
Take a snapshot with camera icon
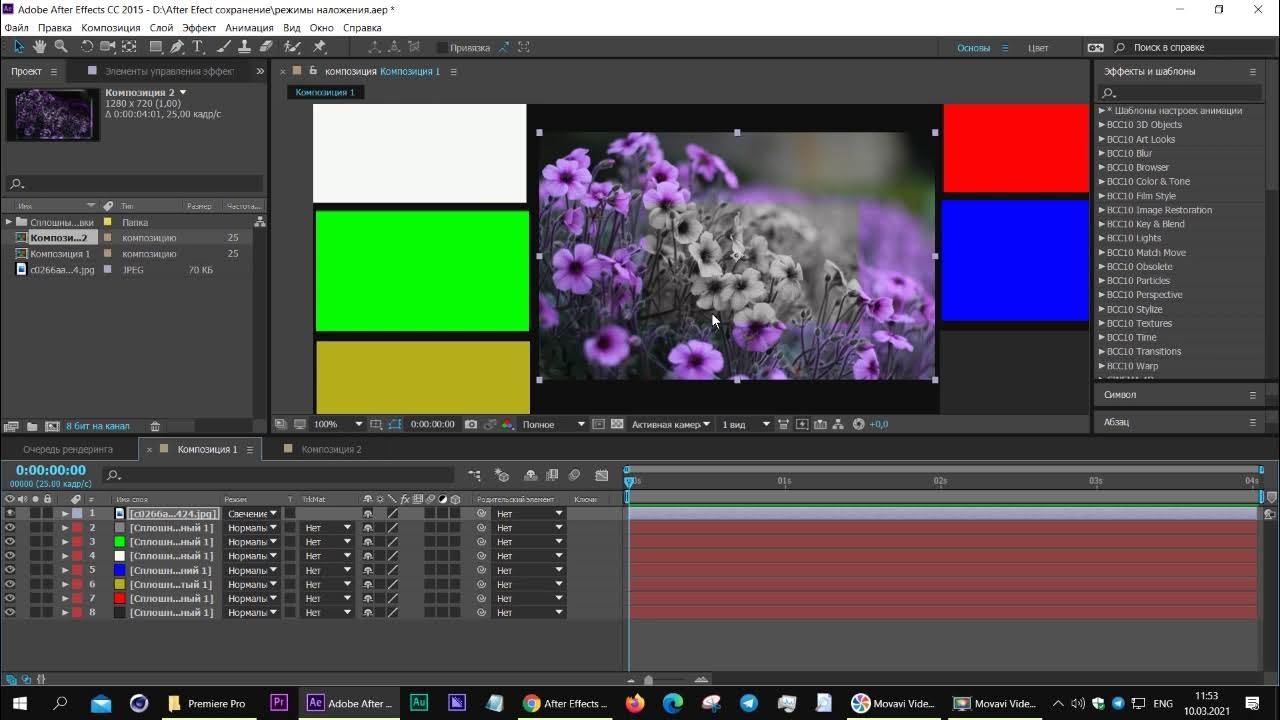471,424
